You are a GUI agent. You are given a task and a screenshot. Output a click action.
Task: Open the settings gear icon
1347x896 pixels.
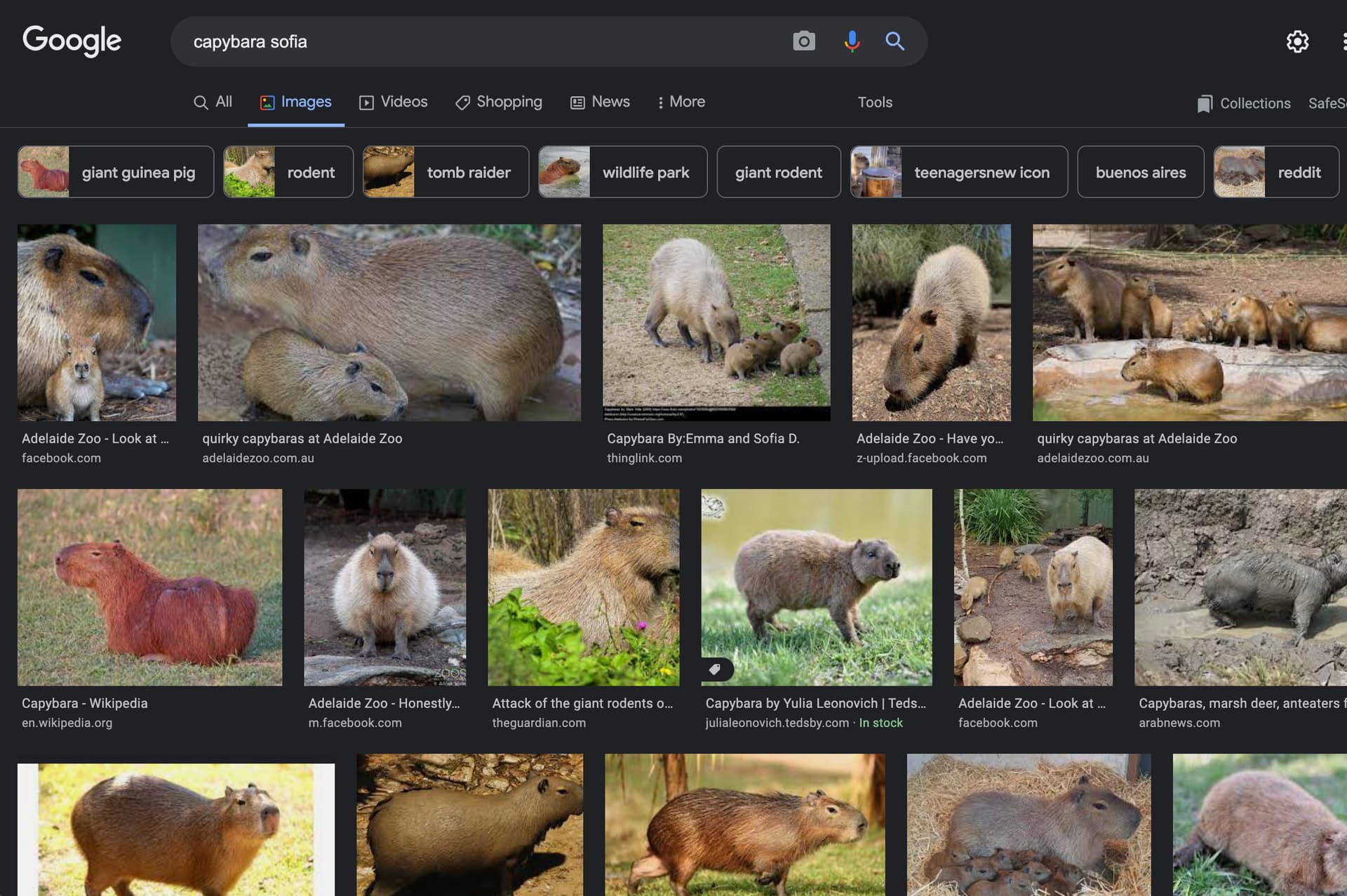tap(1297, 41)
